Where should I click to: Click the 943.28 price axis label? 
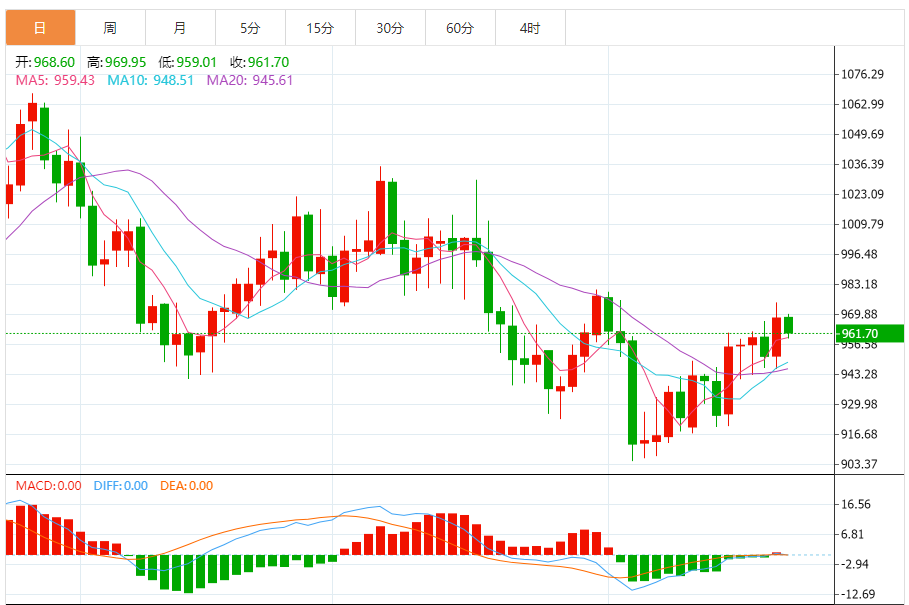(x=859, y=374)
